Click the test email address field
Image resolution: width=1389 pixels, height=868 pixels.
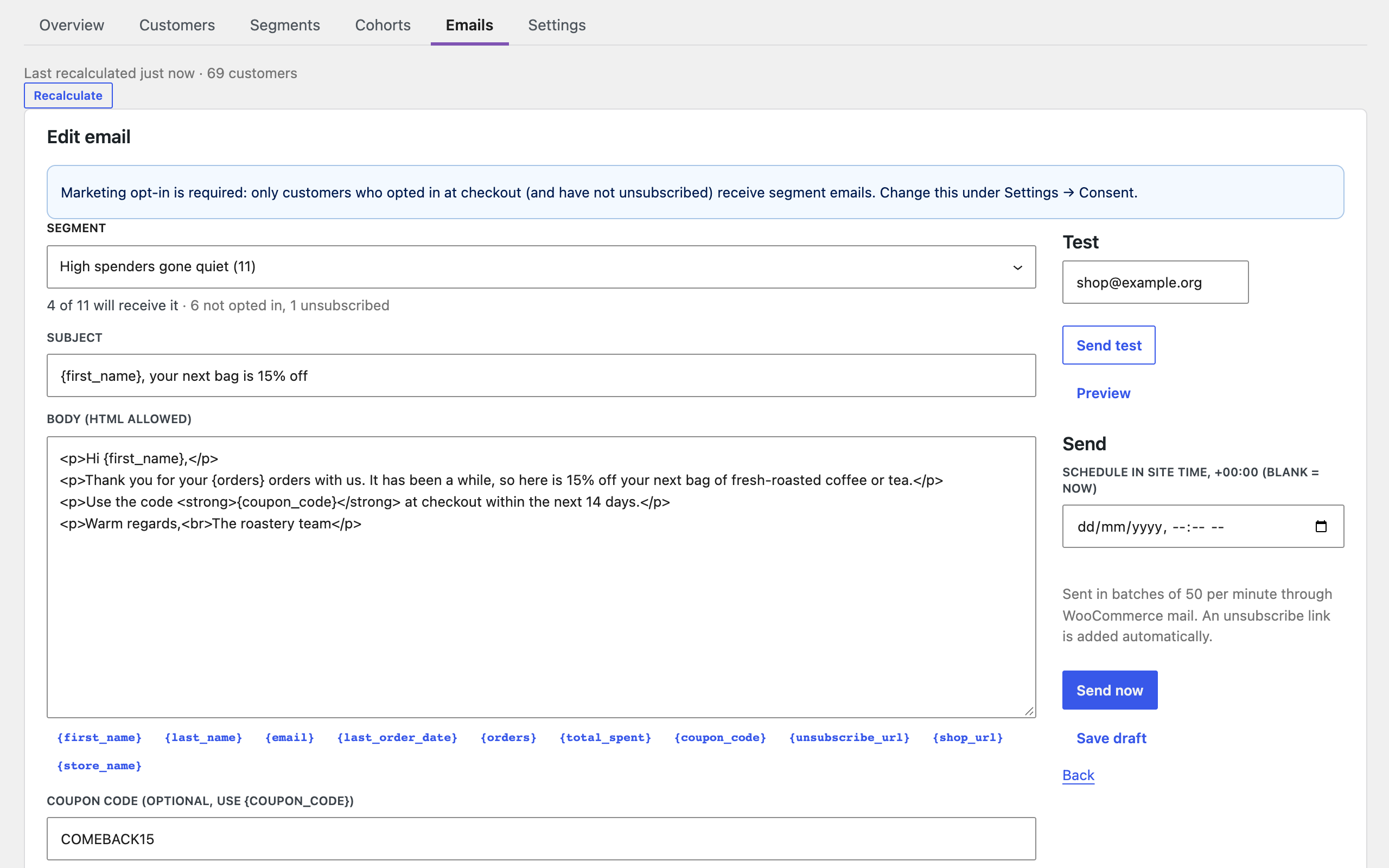pos(1155,282)
